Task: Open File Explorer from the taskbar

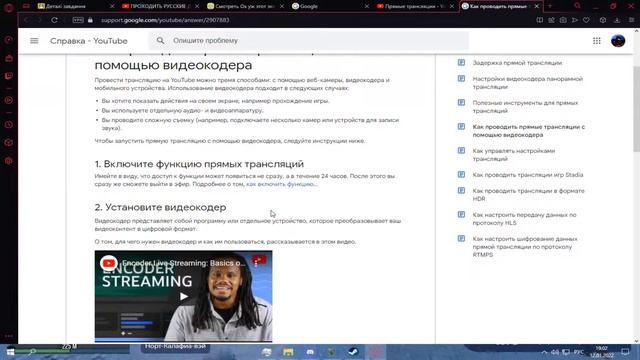Action: [288, 352]
